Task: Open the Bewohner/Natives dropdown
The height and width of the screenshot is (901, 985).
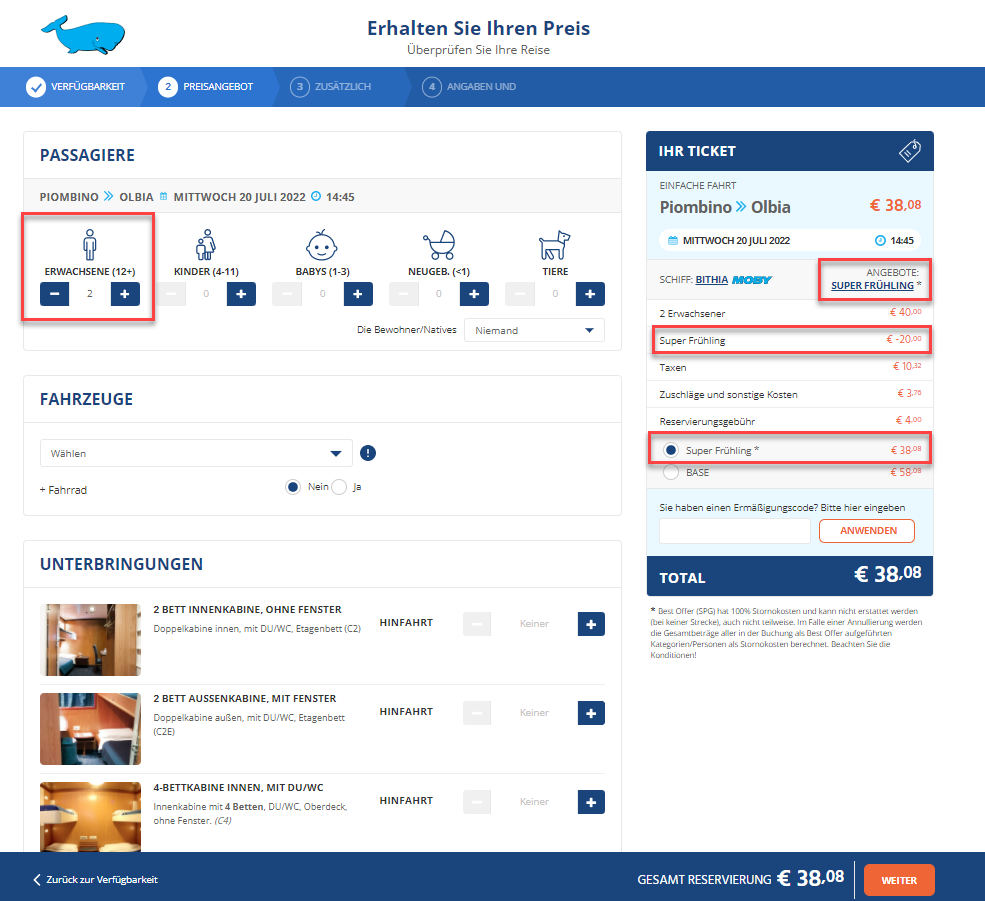Action: [x=534, y=330]
